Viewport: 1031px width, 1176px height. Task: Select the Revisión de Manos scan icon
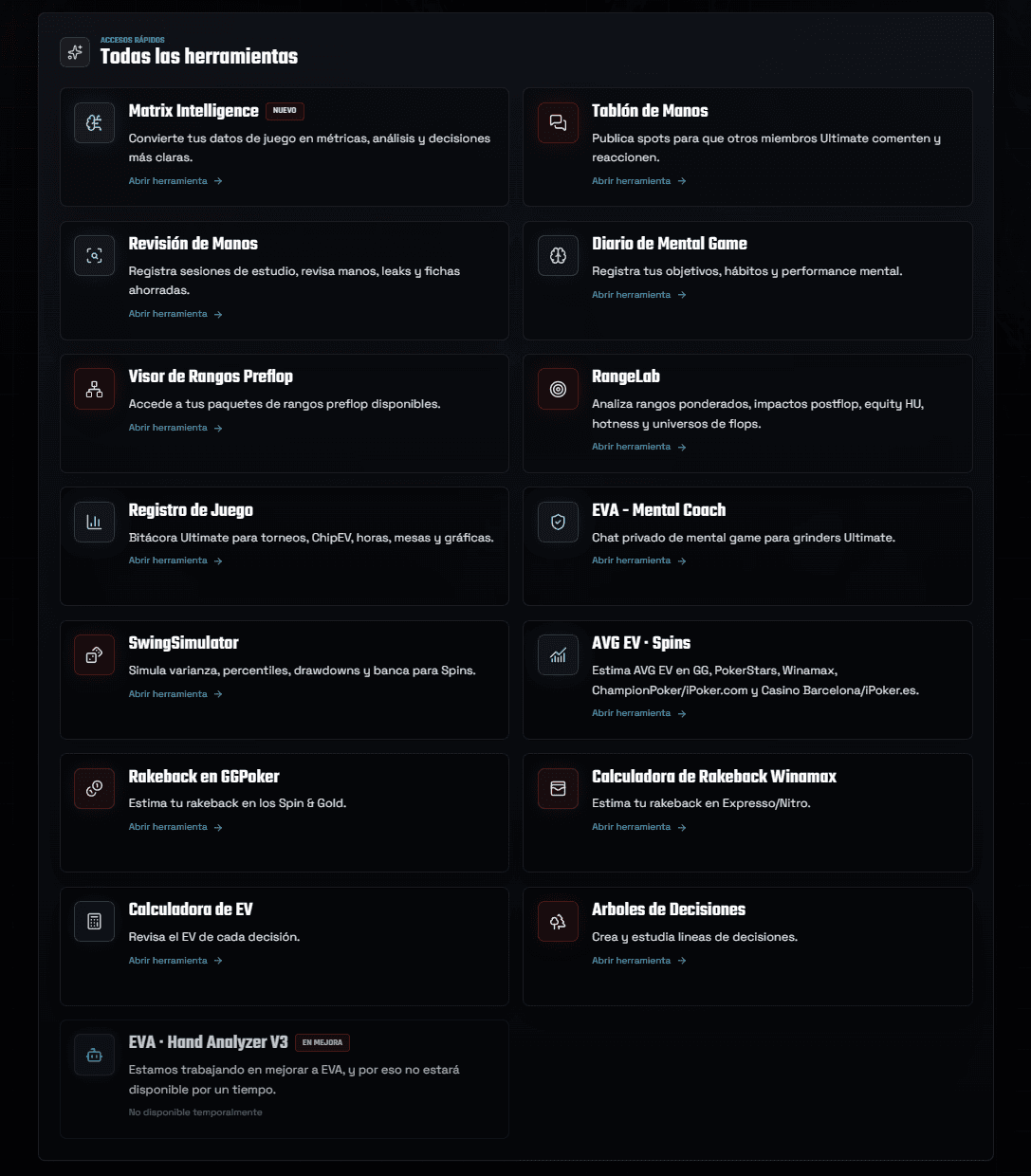coord(94,256)
